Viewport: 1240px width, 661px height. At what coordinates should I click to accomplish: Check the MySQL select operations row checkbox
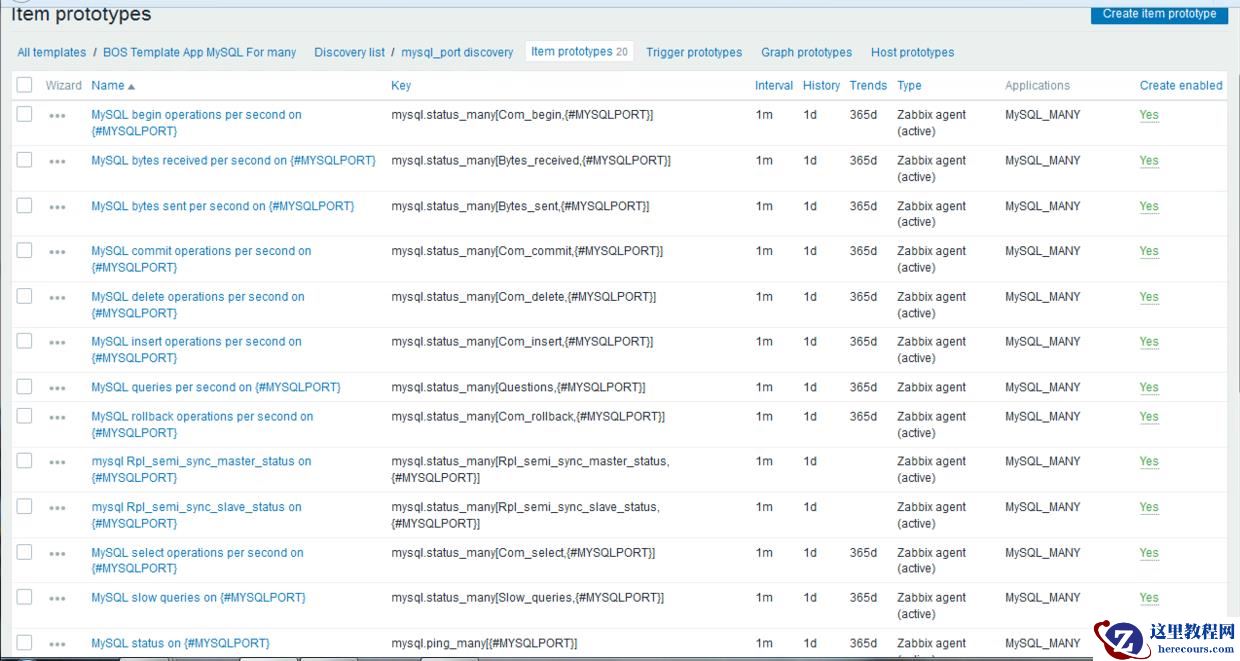24,551
